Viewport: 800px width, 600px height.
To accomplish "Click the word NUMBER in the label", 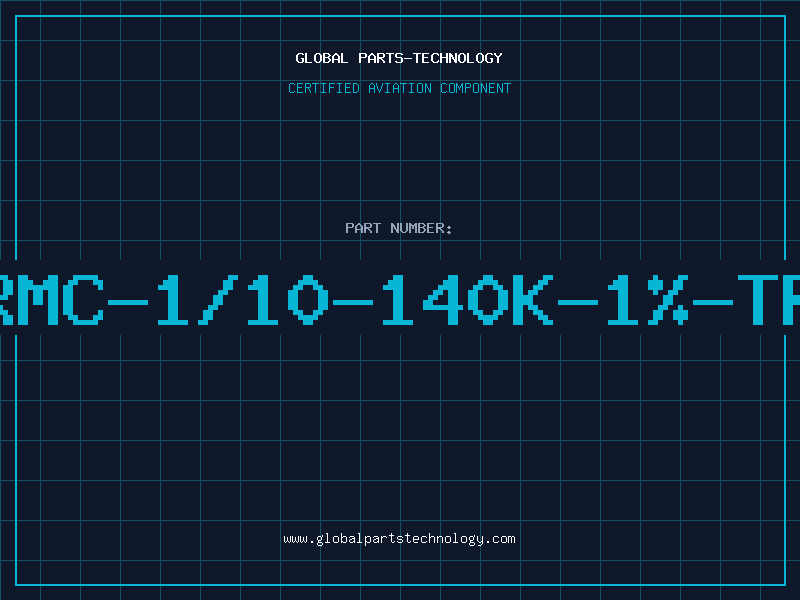I will 417,228.
